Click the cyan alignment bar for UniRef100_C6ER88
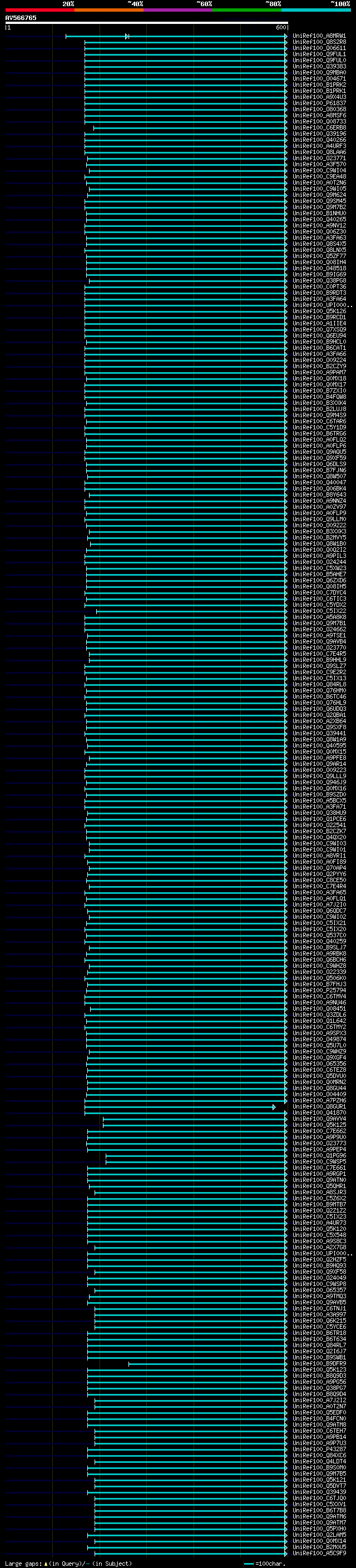This screenshot has width=356, height=1568. coord(190,128)
